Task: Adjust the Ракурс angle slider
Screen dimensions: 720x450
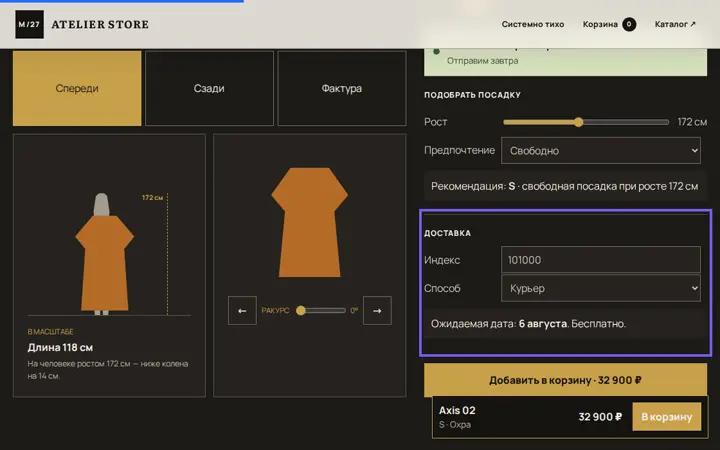Action: tap(321, 311)
